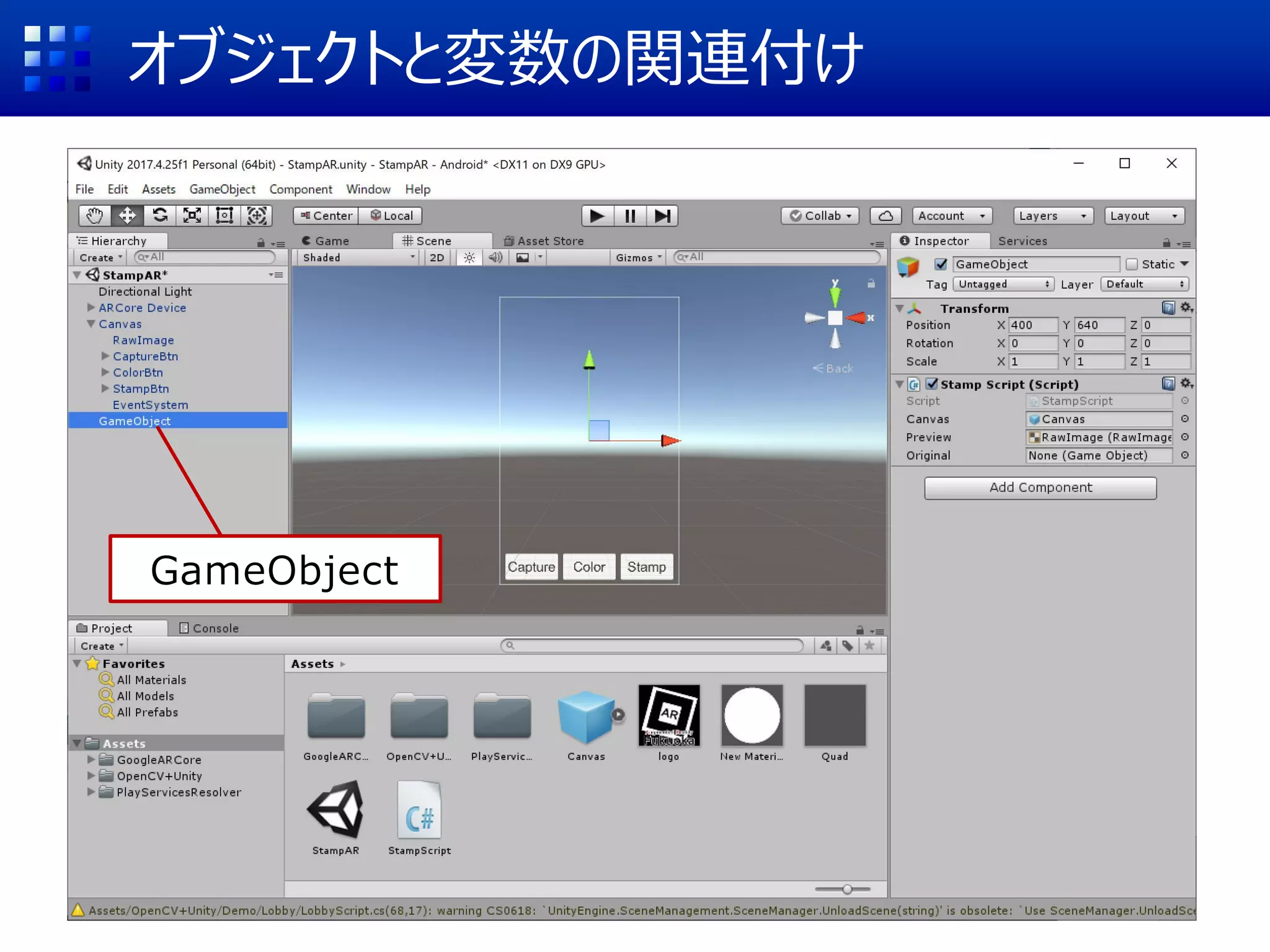The image size is (1270, 952).
Task: Open the GameObject menu
Action: 222,189
